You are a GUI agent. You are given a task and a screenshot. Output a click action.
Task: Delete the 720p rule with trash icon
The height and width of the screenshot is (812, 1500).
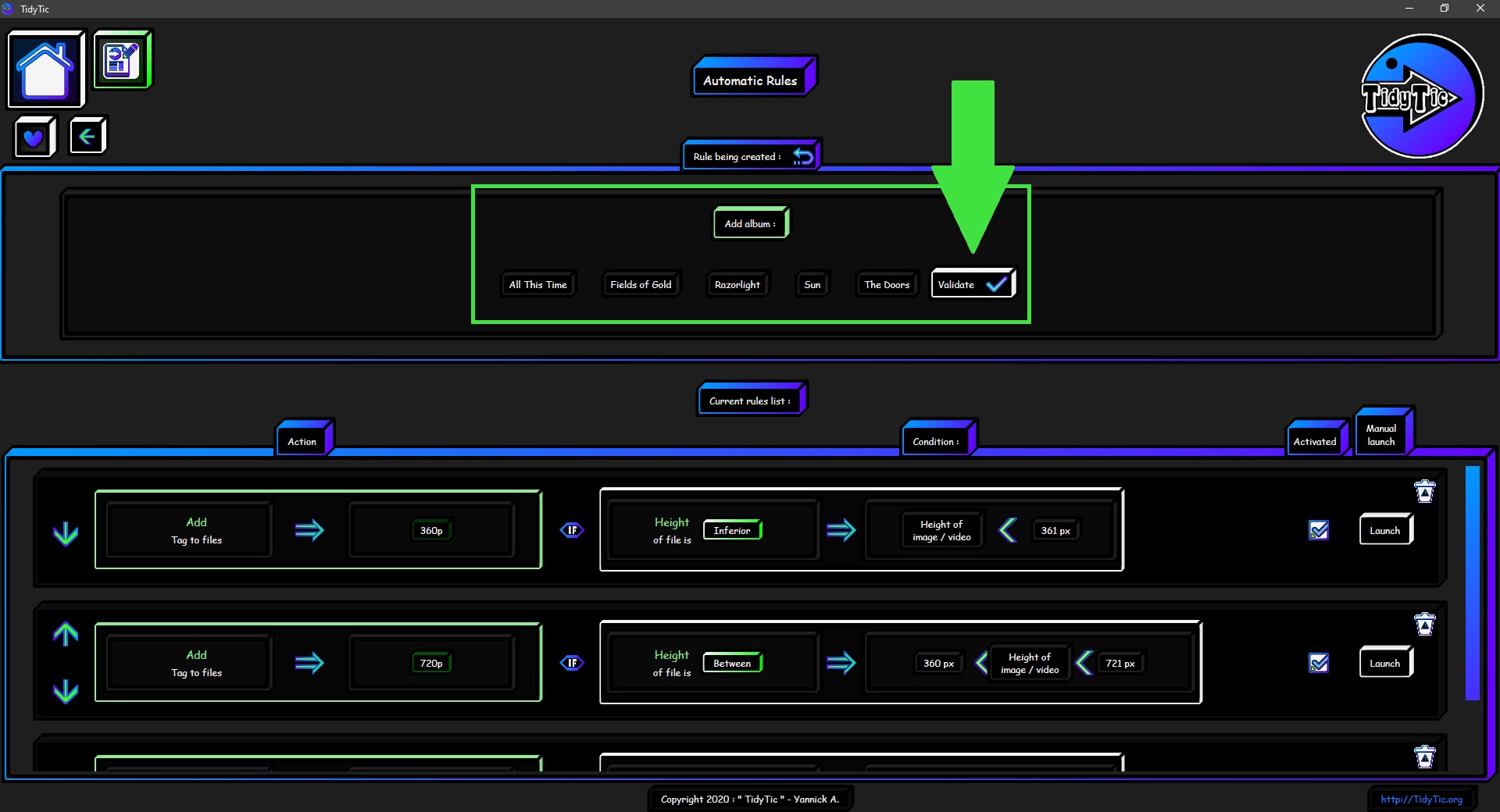point(1425,624)
